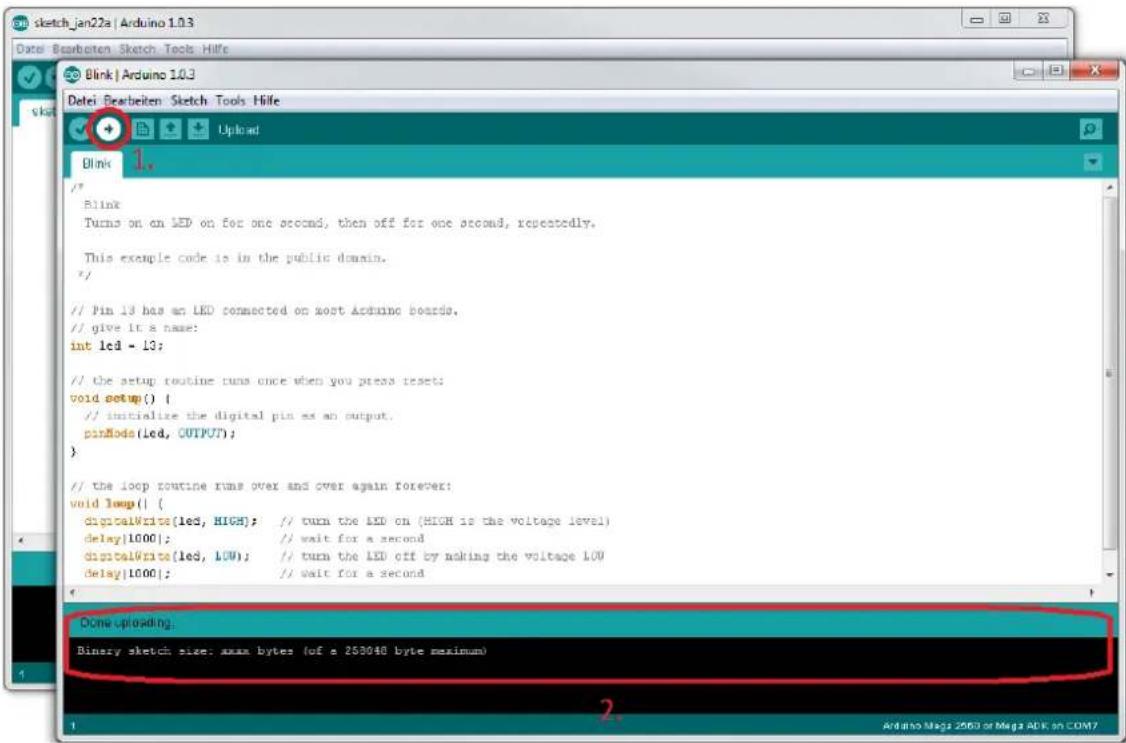This screenshot has width=1126, height=743.
Task: Open Sketch menu in sketch_jan22a window
Action: point(137,49)
